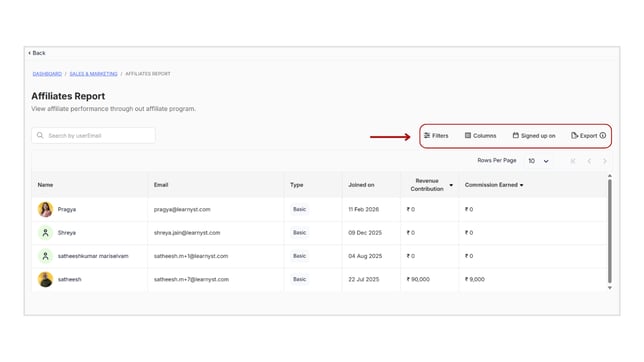Open the Filters panel
Screen dimensions: 644x362
click(x=436, y=136)
